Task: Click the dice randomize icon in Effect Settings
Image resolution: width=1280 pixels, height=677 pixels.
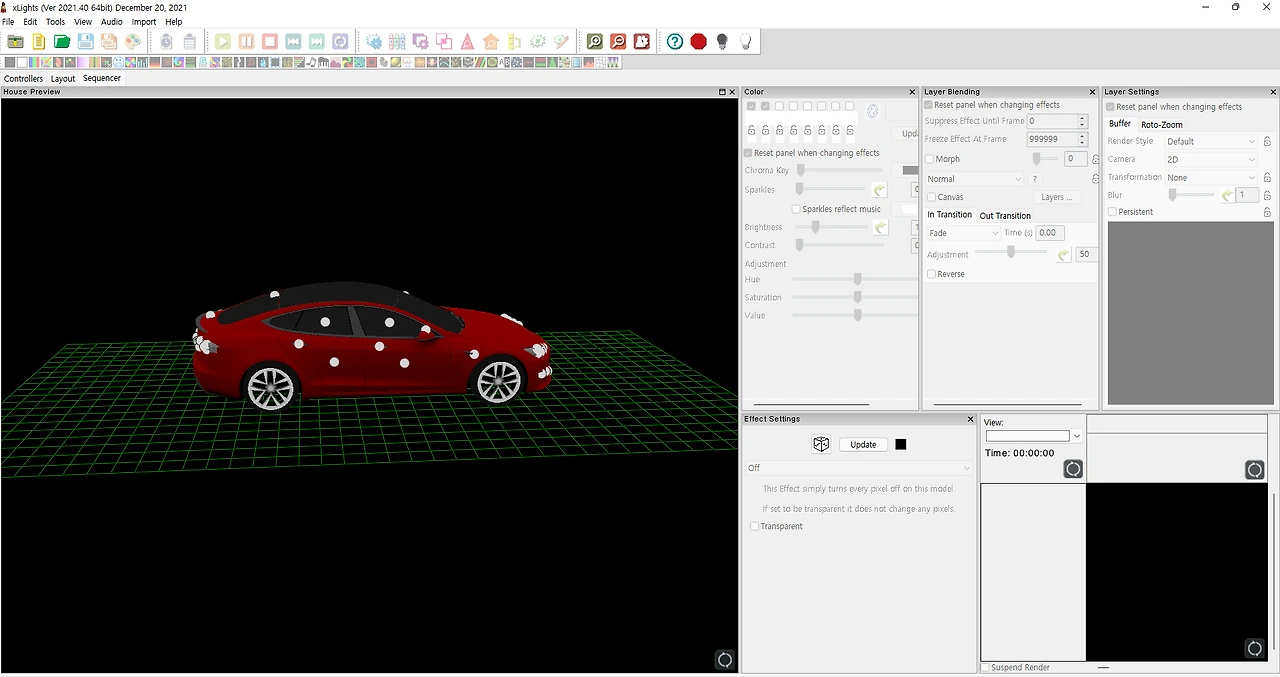Action: click(821, 444)
